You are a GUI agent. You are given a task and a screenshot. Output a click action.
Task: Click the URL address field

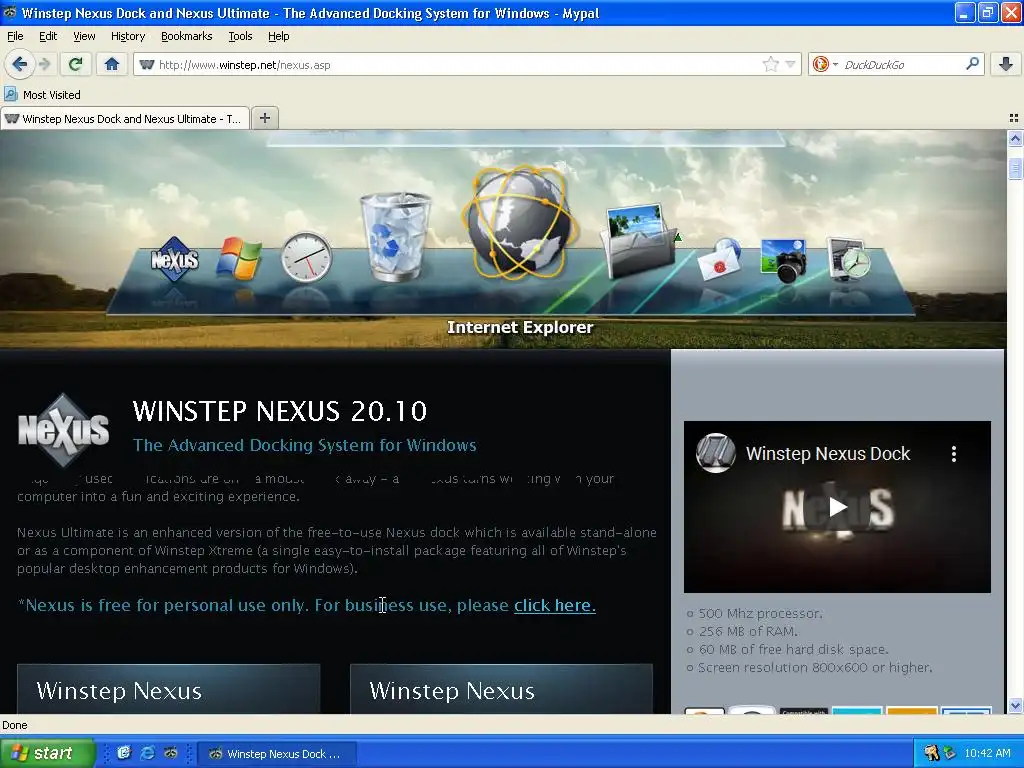457,65
